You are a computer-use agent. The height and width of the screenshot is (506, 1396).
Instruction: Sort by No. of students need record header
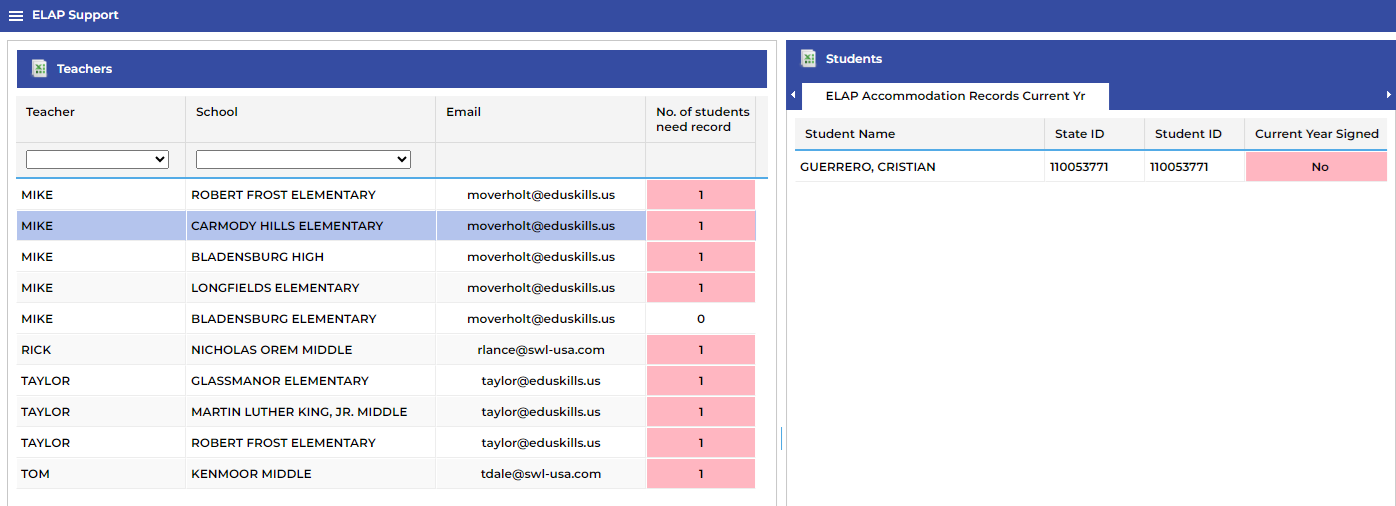pos(701,119)
